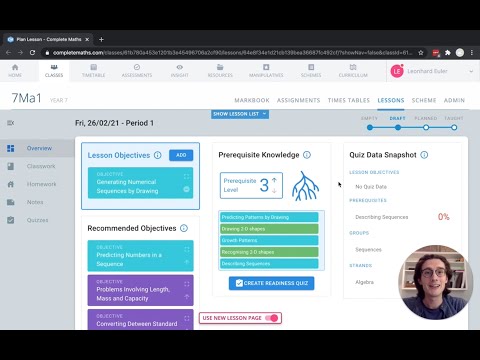Open Leonhard Euler account dropdown
Image resolution: width=480 pixels, height=360 pixels.
[471, 71]
